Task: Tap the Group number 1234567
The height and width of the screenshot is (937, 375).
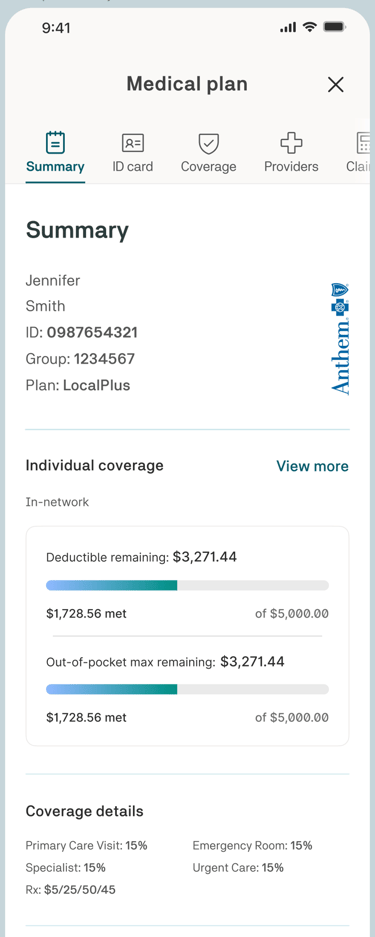Action: [x=104, y=359]
